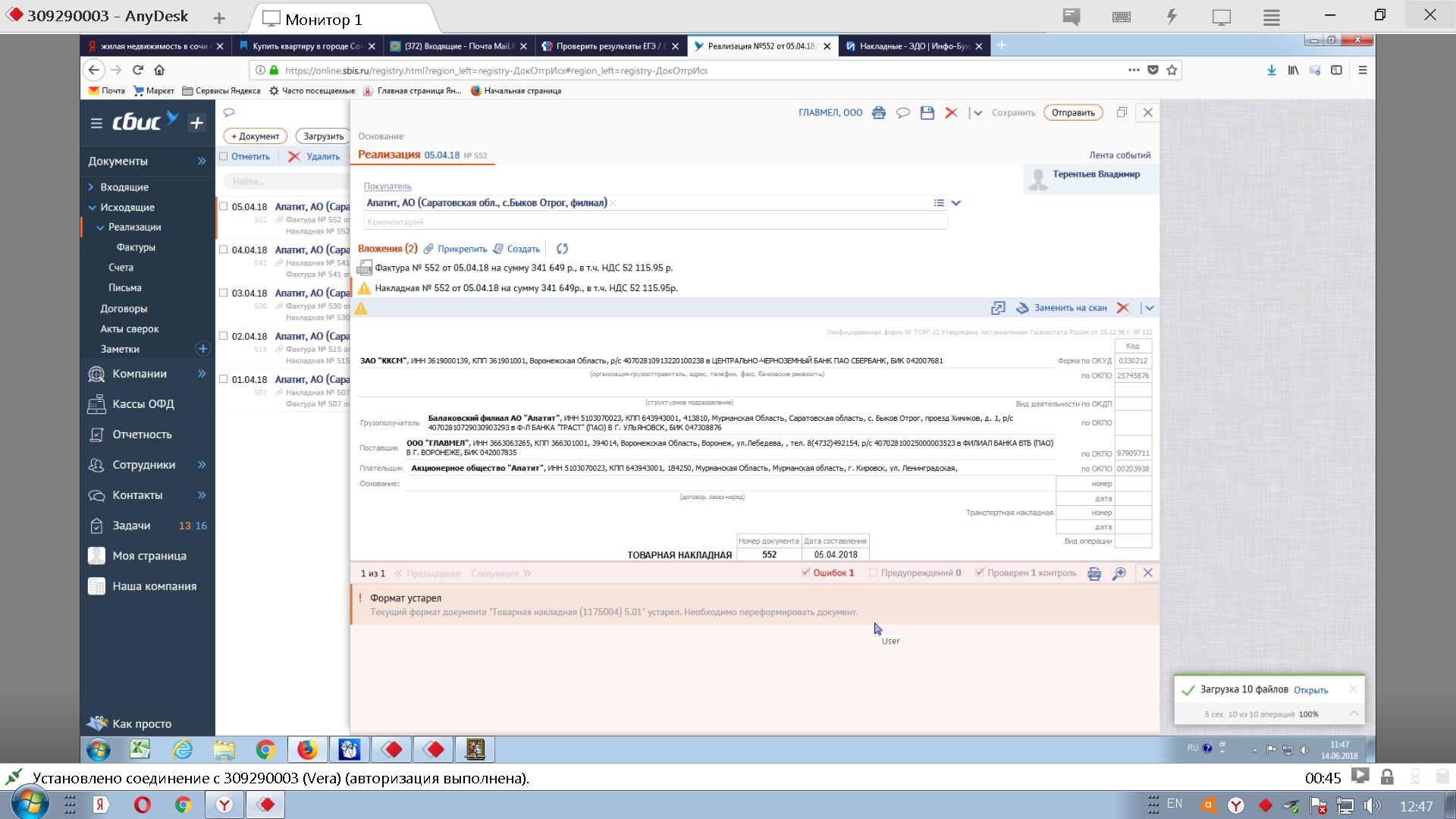Check the 03.04.18 document row

(x=224, y=293)
